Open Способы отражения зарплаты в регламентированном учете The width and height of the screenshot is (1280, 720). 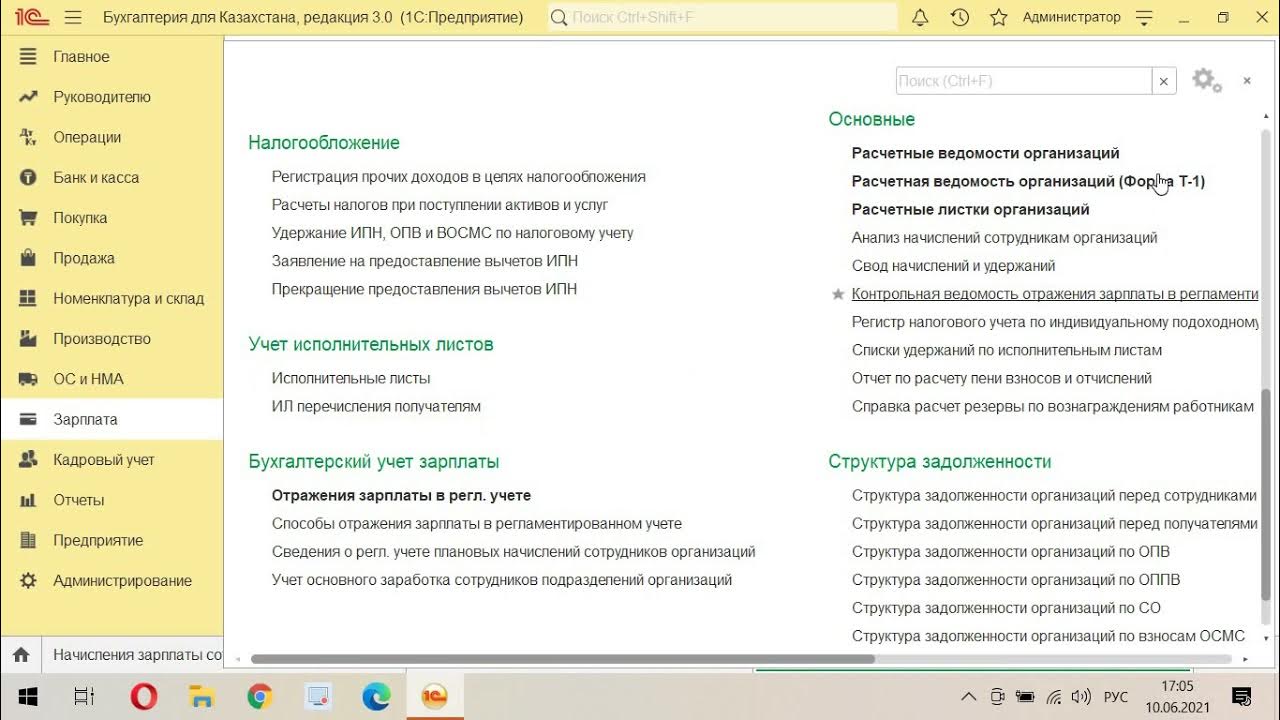(477, 523)
